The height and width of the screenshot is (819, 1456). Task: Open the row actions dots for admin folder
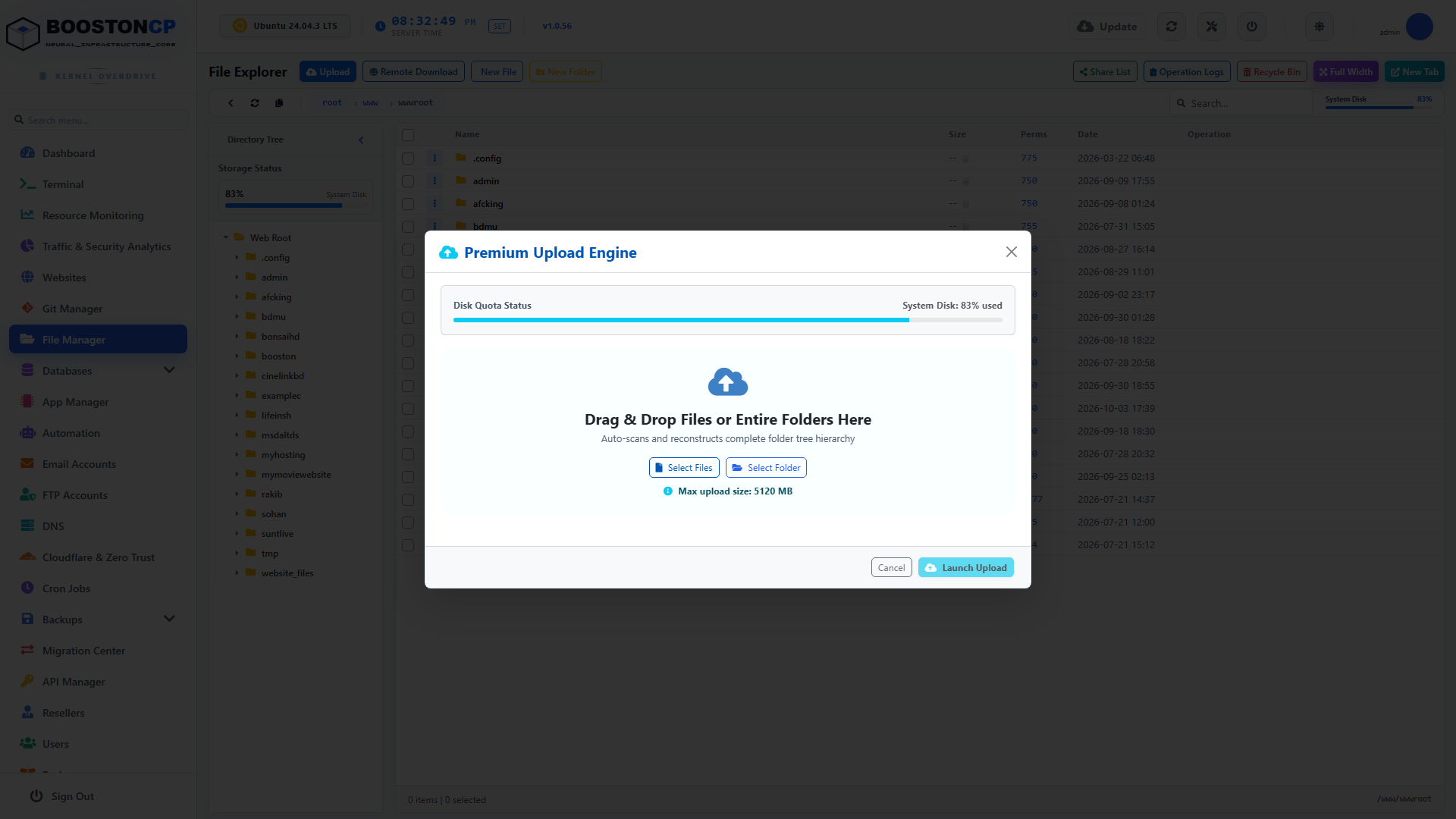click(x=435, y=181)
